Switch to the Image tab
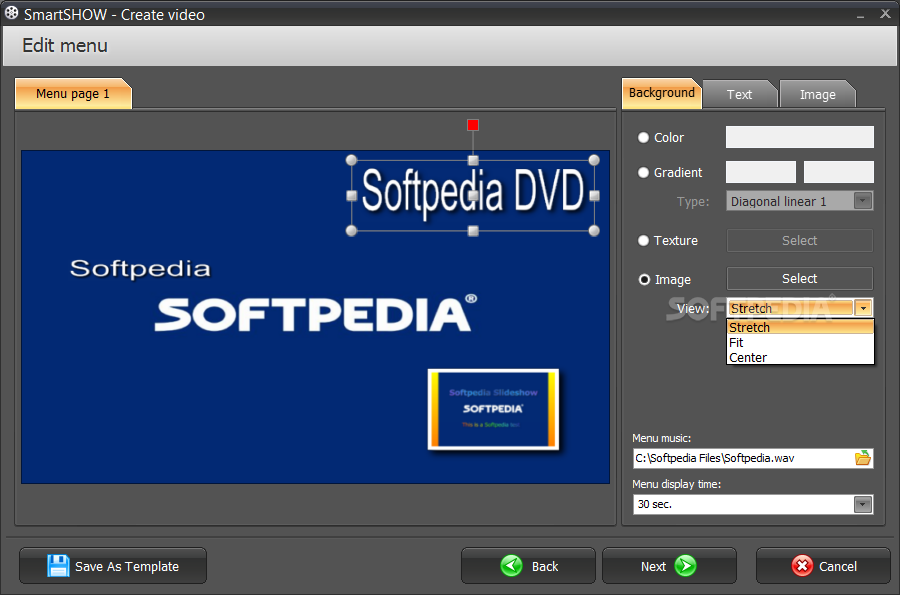 click(817, 95)
